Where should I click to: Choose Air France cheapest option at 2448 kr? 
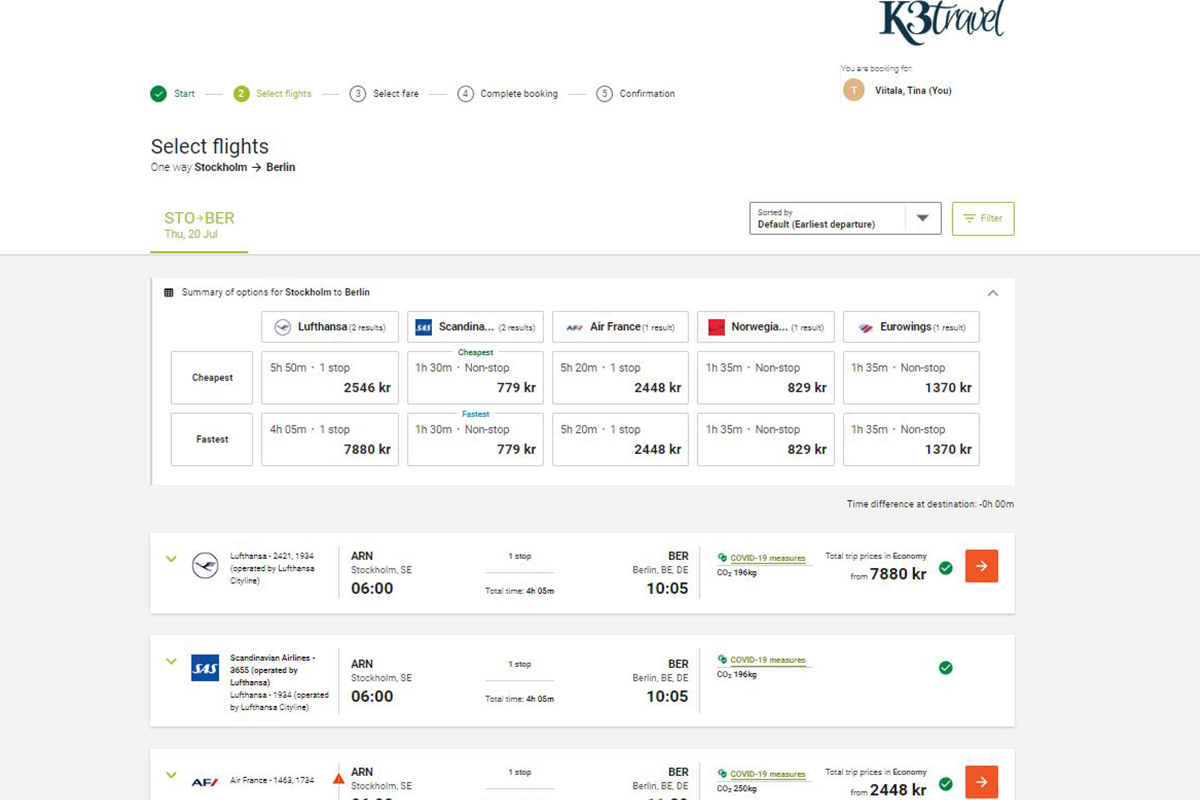click(621, 378)
